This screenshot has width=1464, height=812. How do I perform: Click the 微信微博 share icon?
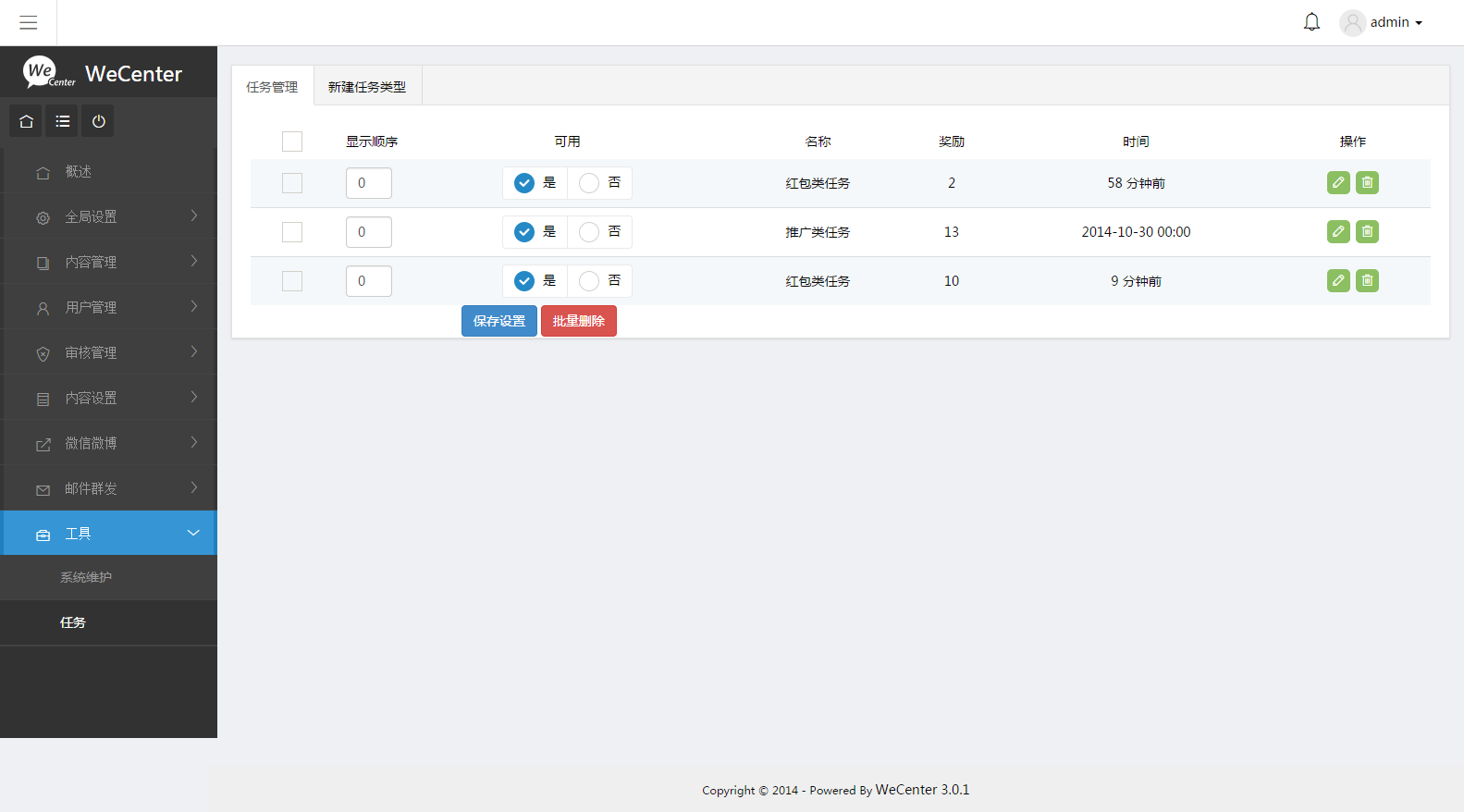(x=43, y=445)
